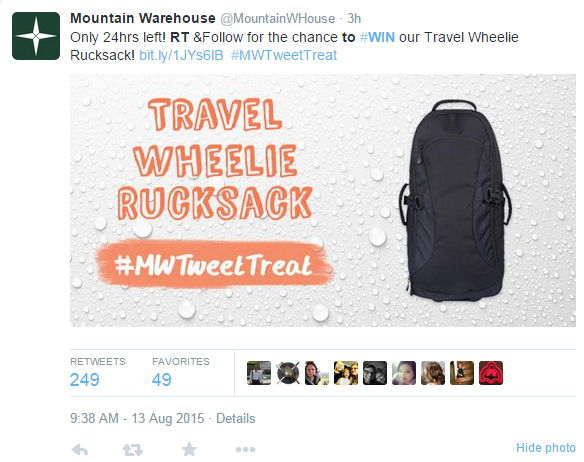Open the @MountainWHouse handle
584x462 pixels.
(x=277, y=18)
